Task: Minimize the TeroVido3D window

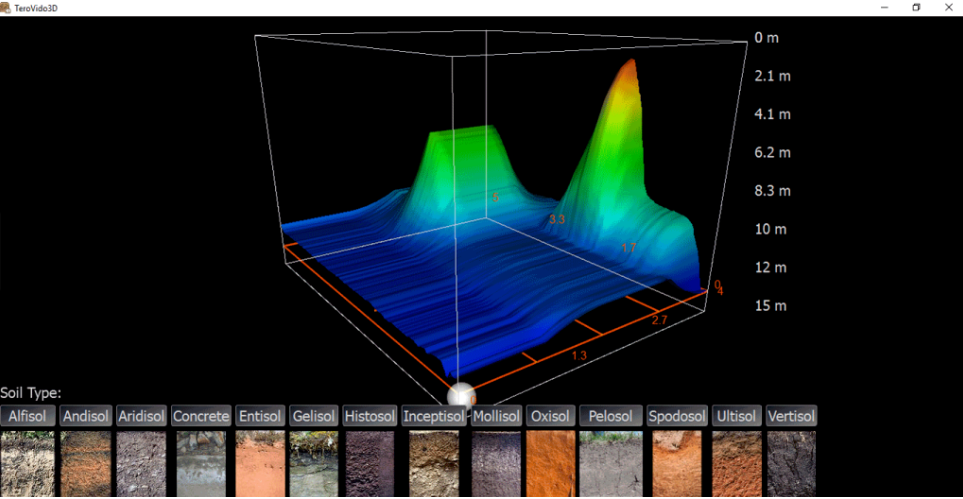Action: [884, 7]
